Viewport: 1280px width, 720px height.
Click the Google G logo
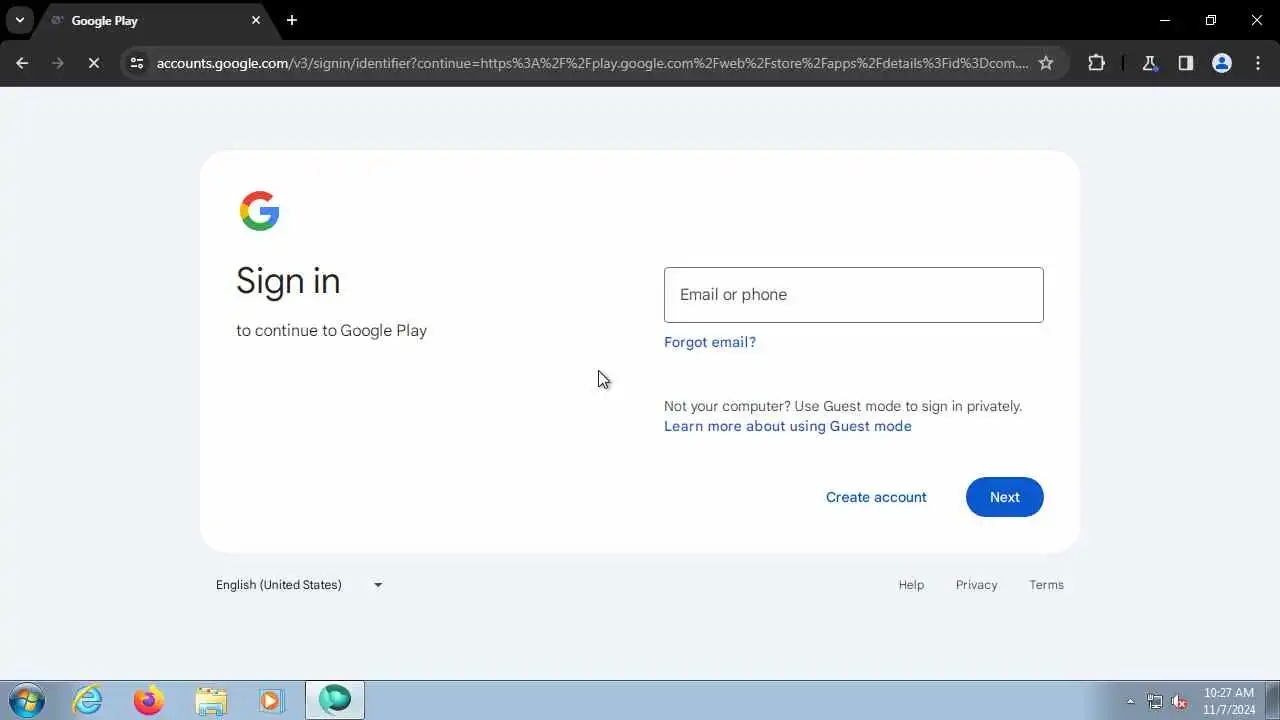point(259,211)
